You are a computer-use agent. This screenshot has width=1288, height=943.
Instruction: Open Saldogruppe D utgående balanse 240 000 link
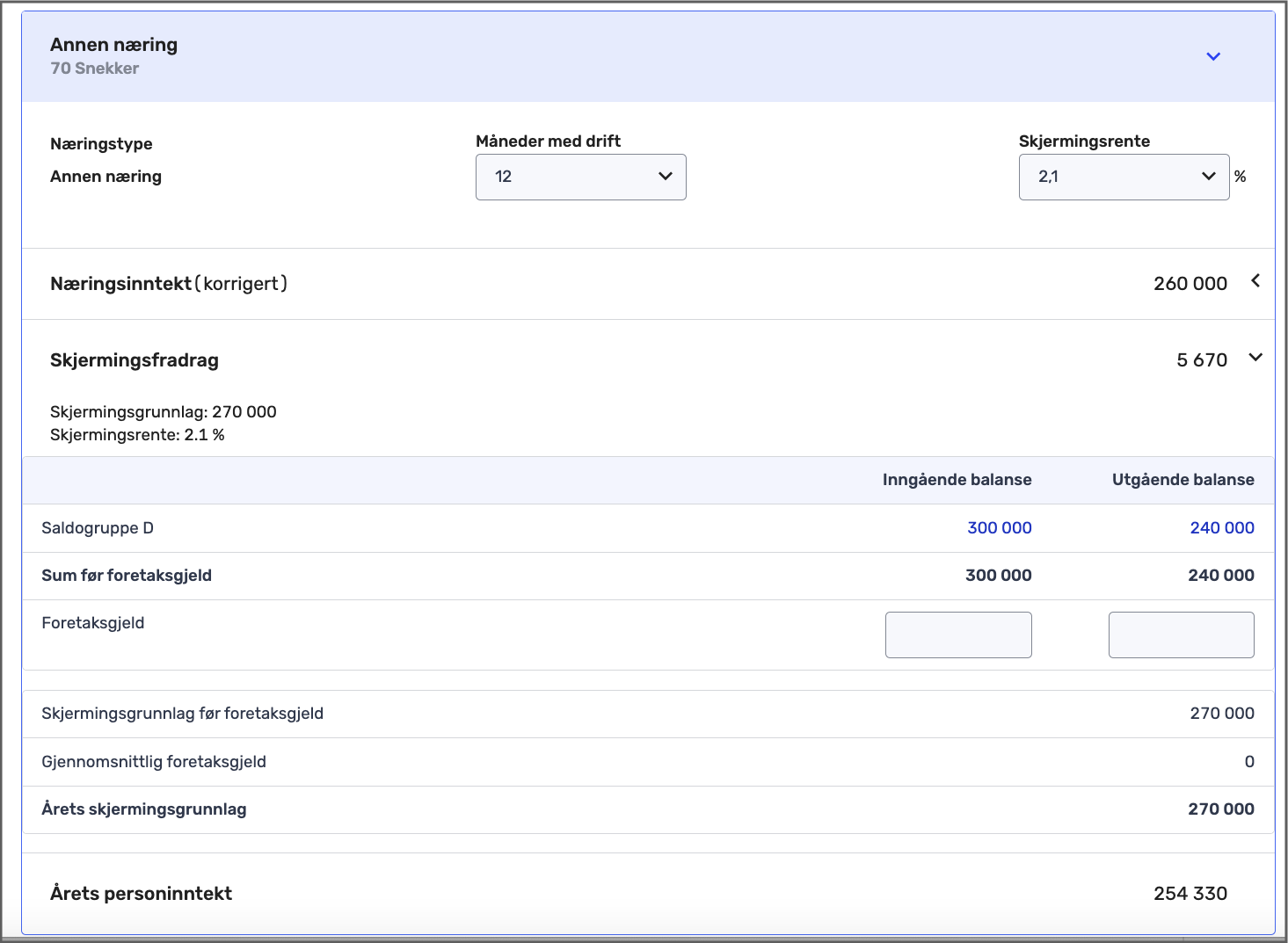coord(1221,528)
